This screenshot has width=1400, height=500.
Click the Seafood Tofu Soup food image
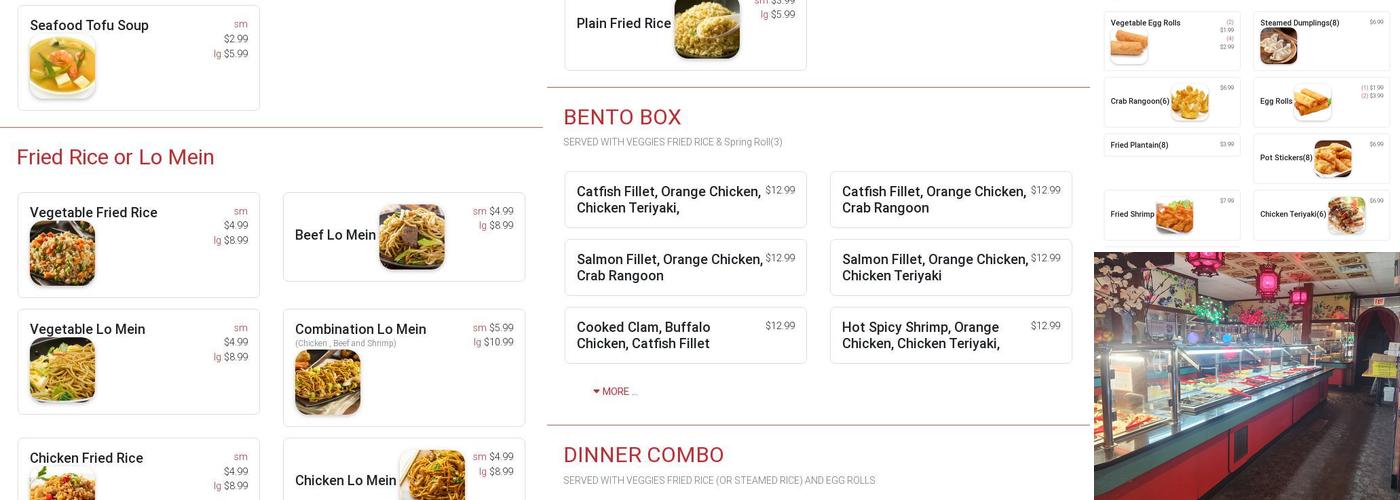pyautogui.click(x=62, y=68)
